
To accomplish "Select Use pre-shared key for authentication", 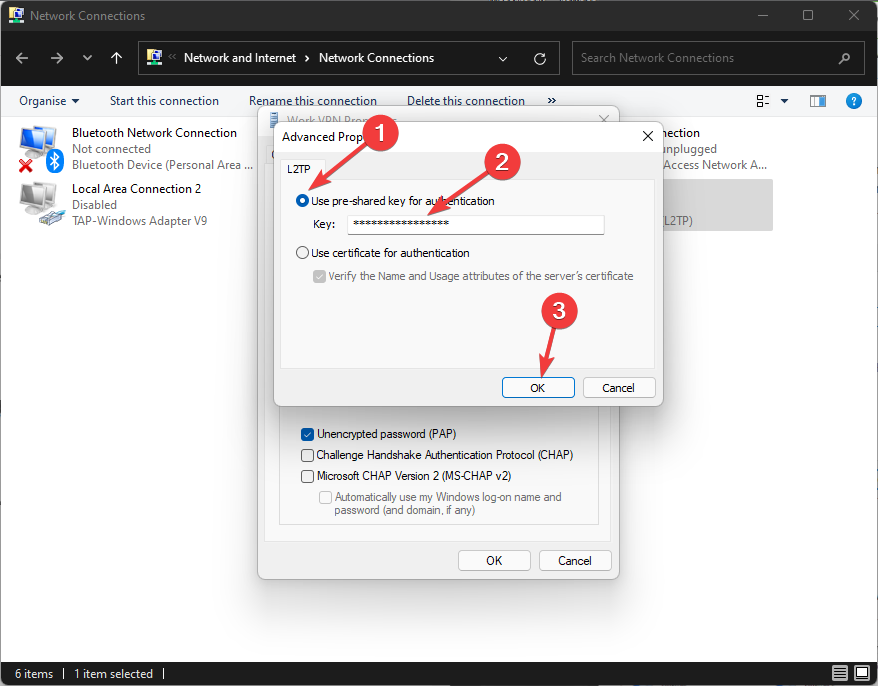I will (x=303, y=201).
